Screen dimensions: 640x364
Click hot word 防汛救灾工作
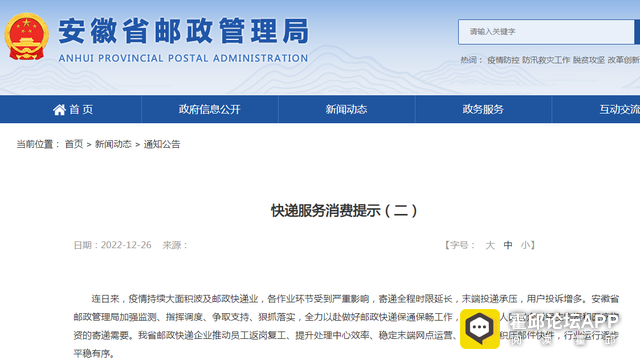tap(546, 60)
